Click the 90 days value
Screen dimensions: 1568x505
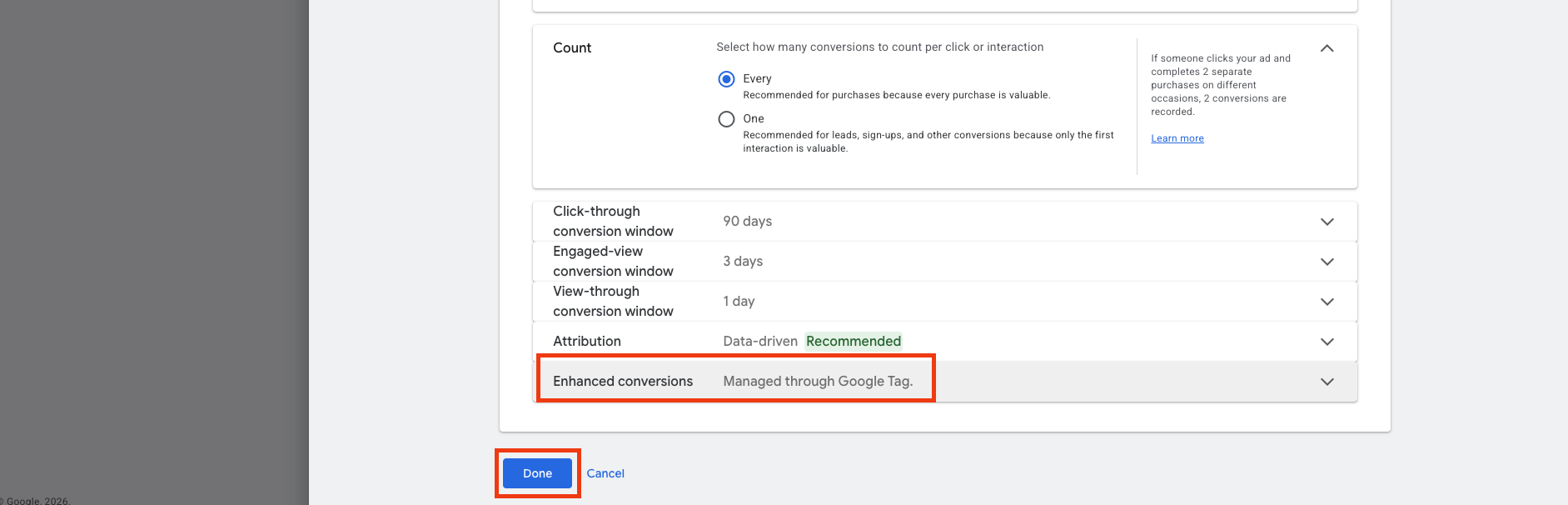tap(747, 222)
